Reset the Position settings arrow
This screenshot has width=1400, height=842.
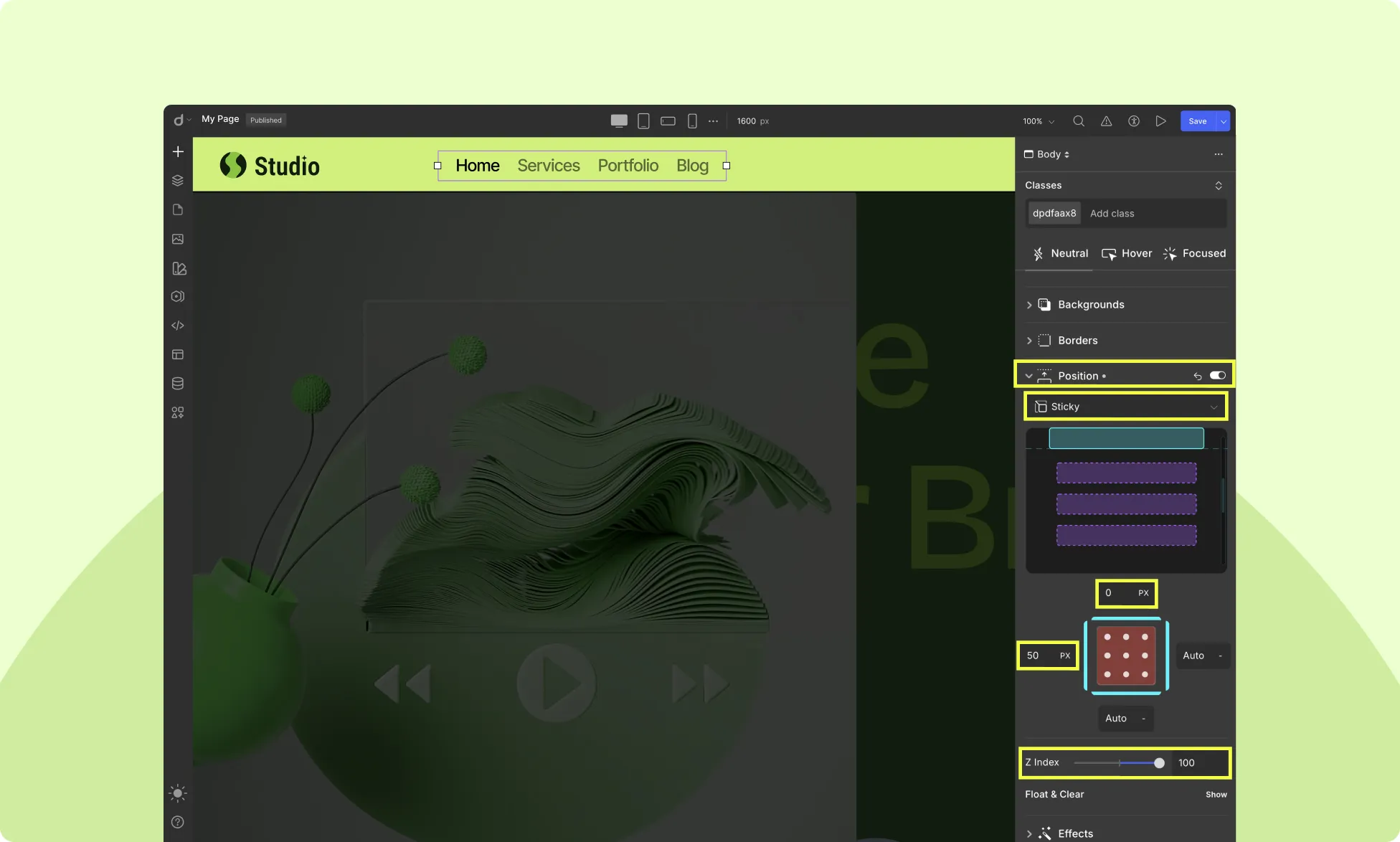coord(1198,376)
